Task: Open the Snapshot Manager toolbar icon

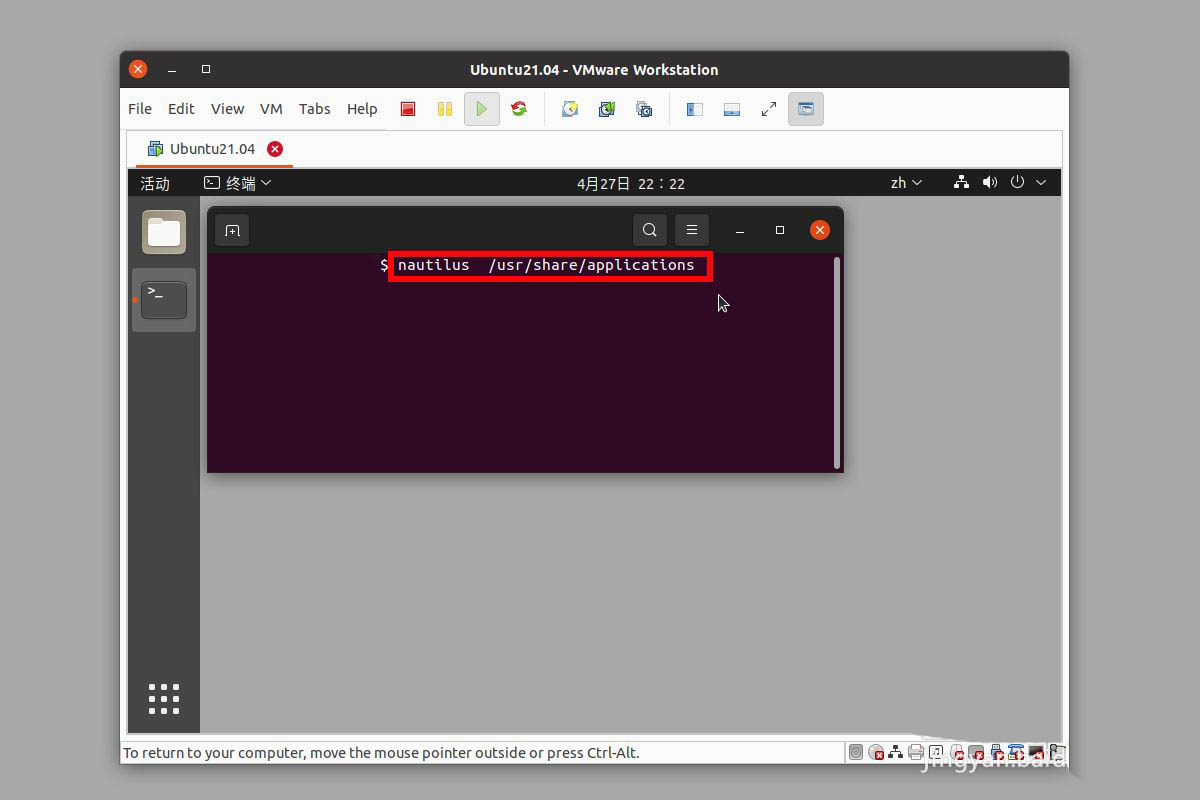Action: click(x=644, y=109)
